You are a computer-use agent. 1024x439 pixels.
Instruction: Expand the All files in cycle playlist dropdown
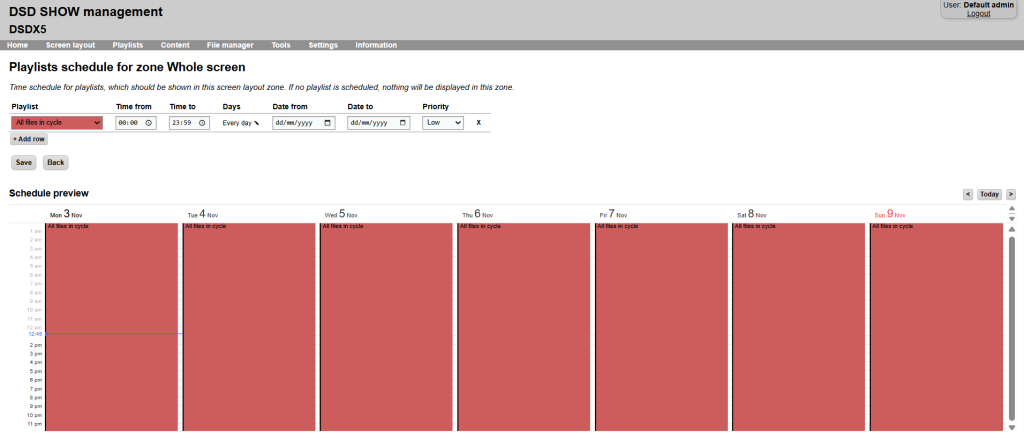[57, 123]
